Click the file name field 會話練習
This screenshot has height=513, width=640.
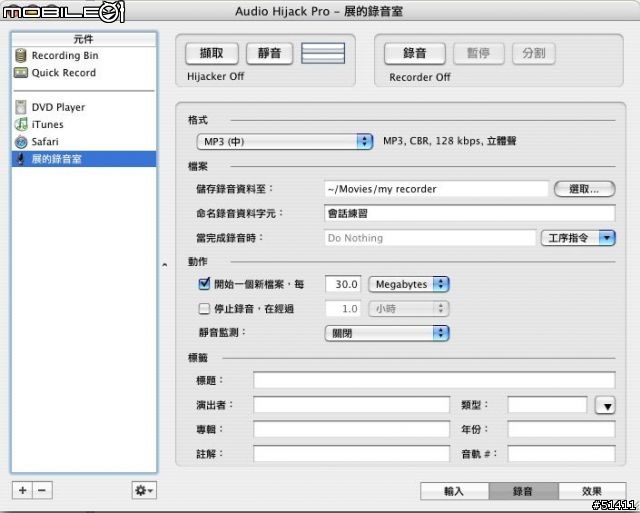tap(469, 213)
